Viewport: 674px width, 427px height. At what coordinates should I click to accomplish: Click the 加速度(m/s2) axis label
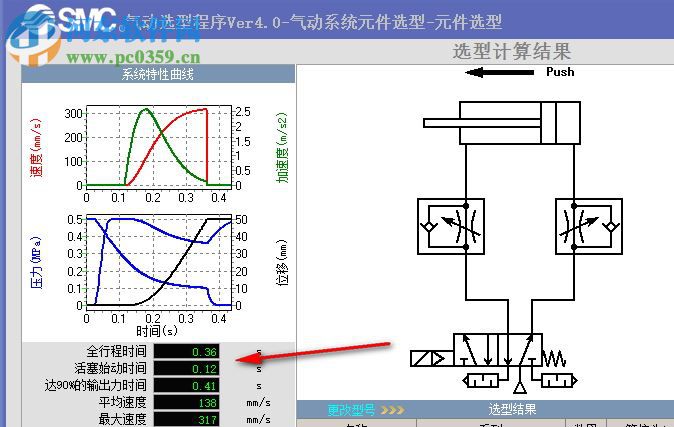(282, 147)
